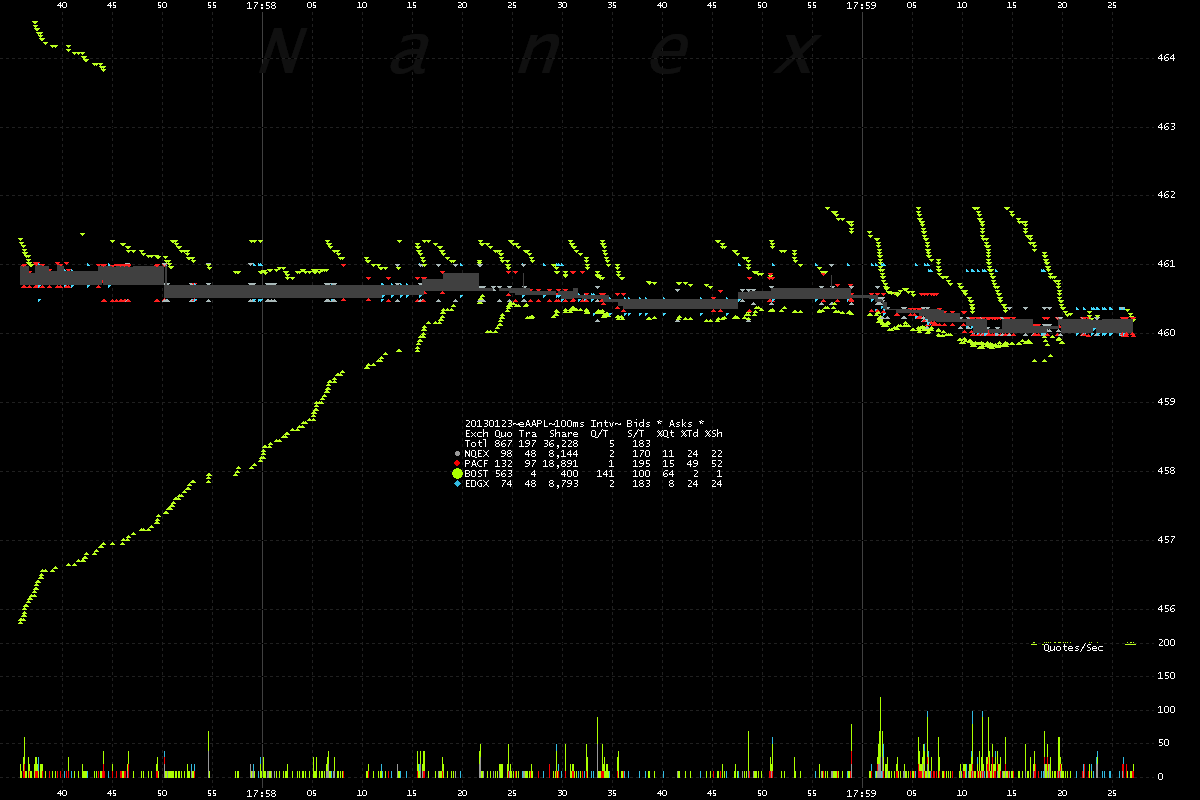Click the 17:59 label on bottom time axis

point(861,791)
